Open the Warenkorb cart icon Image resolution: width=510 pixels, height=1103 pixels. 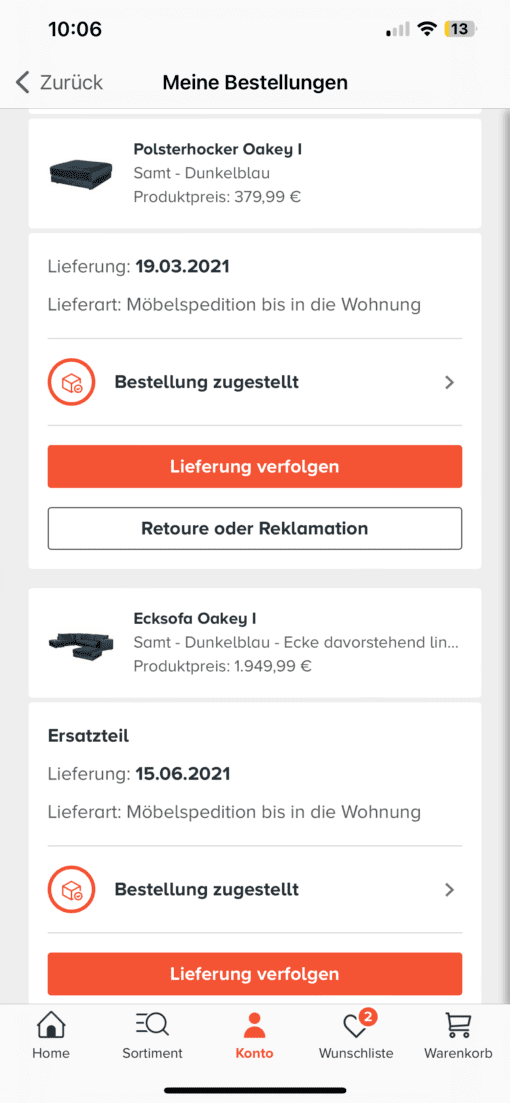458,1025
